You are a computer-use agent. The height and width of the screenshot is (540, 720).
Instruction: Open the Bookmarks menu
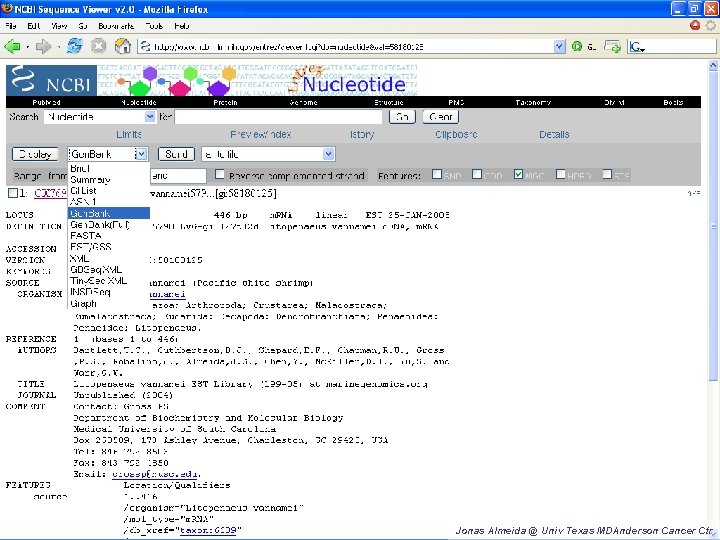116,26
